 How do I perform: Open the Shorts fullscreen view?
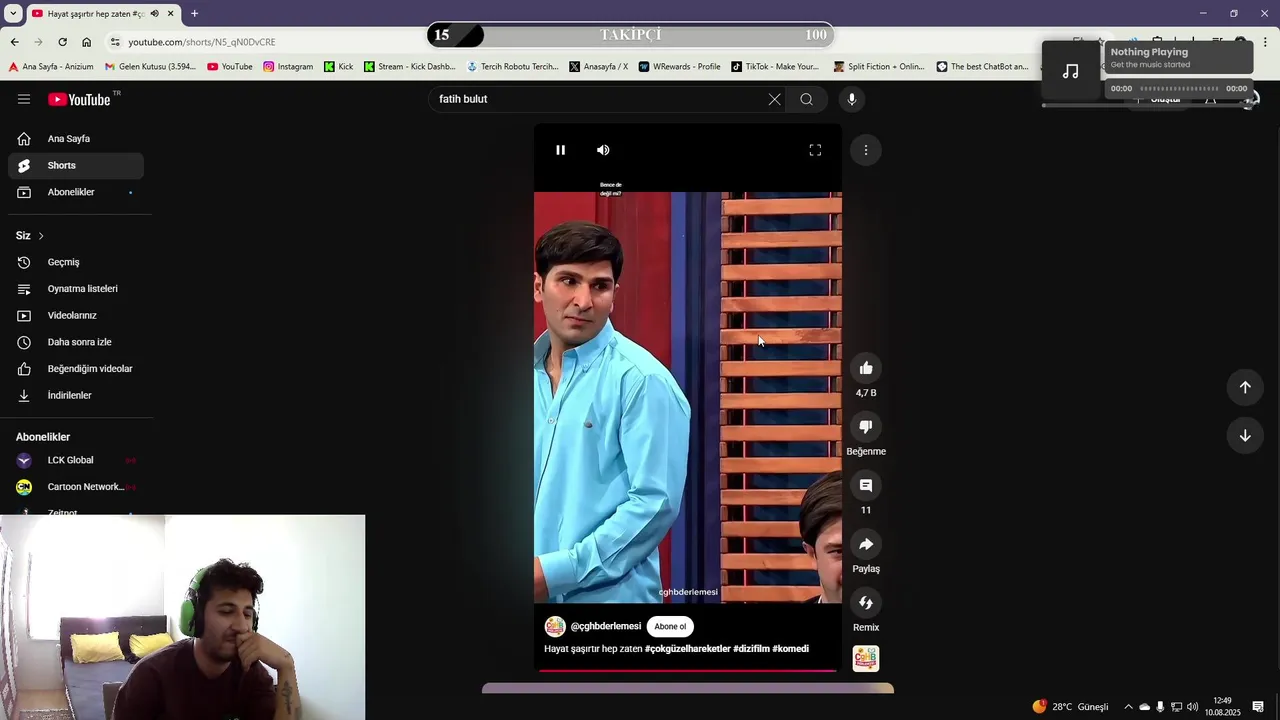pos(815,150)
